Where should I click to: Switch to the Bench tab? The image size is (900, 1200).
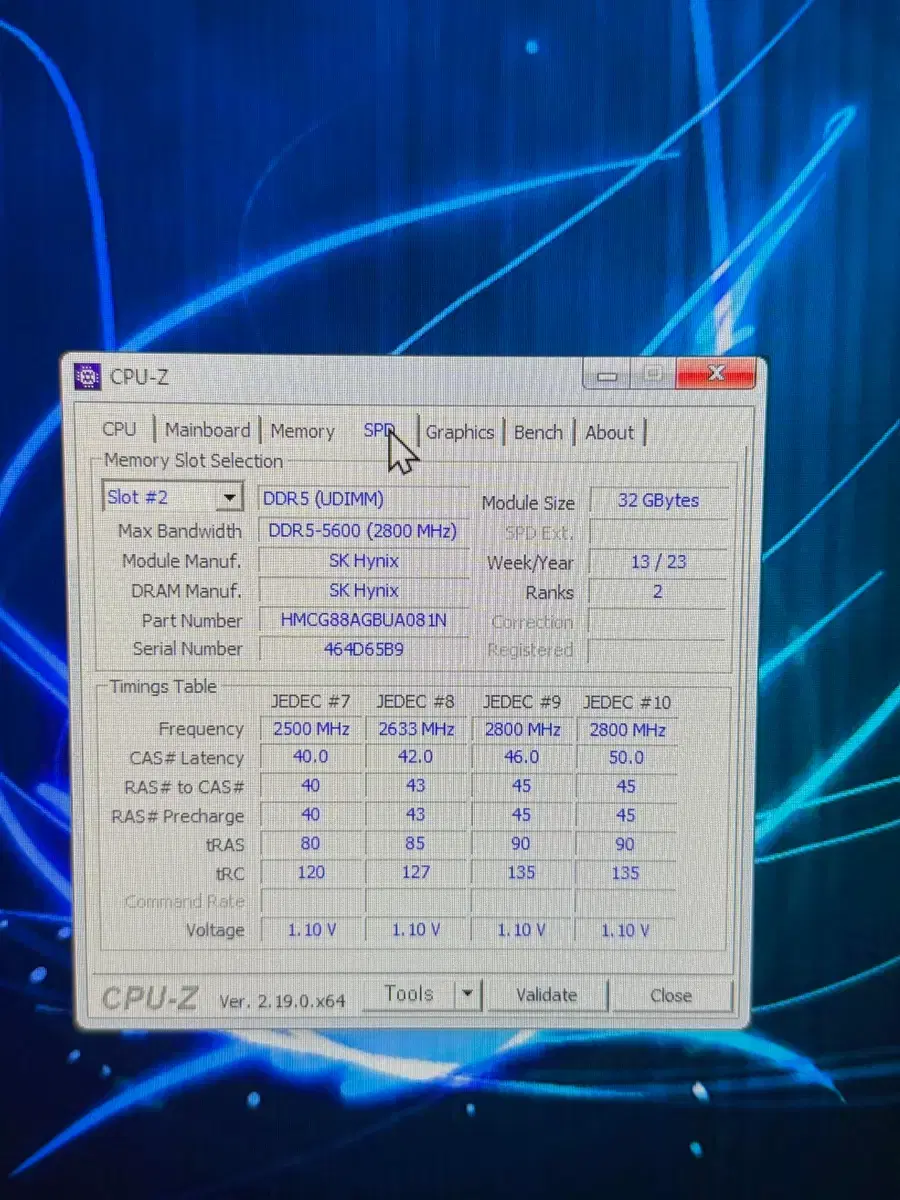pos(538,432)
